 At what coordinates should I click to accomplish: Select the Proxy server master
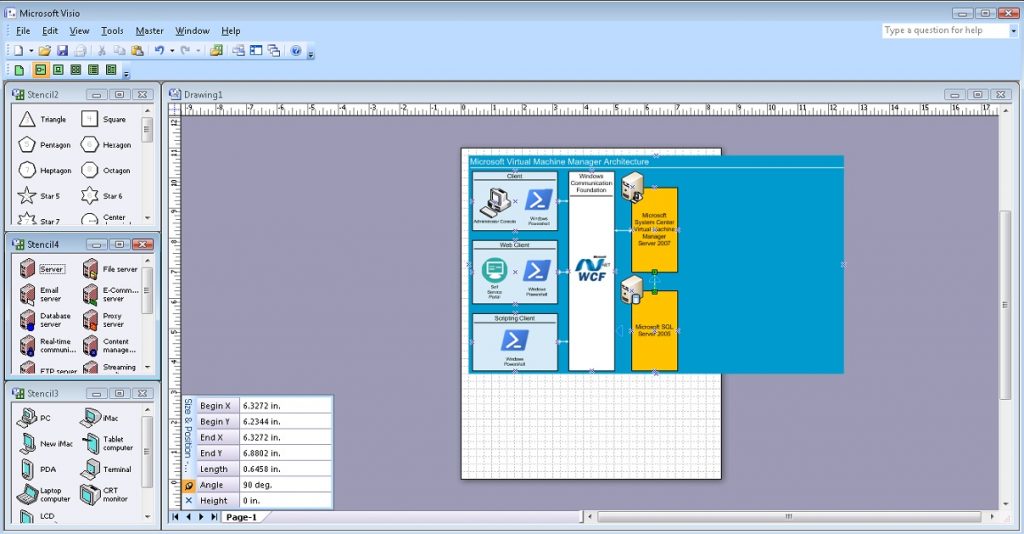[103, 320]
